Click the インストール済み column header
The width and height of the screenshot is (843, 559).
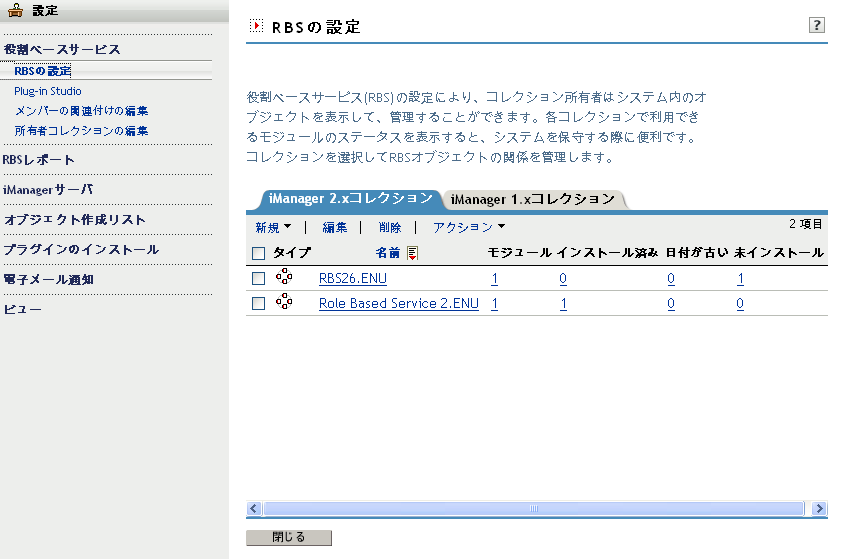(x=607, y=253)
